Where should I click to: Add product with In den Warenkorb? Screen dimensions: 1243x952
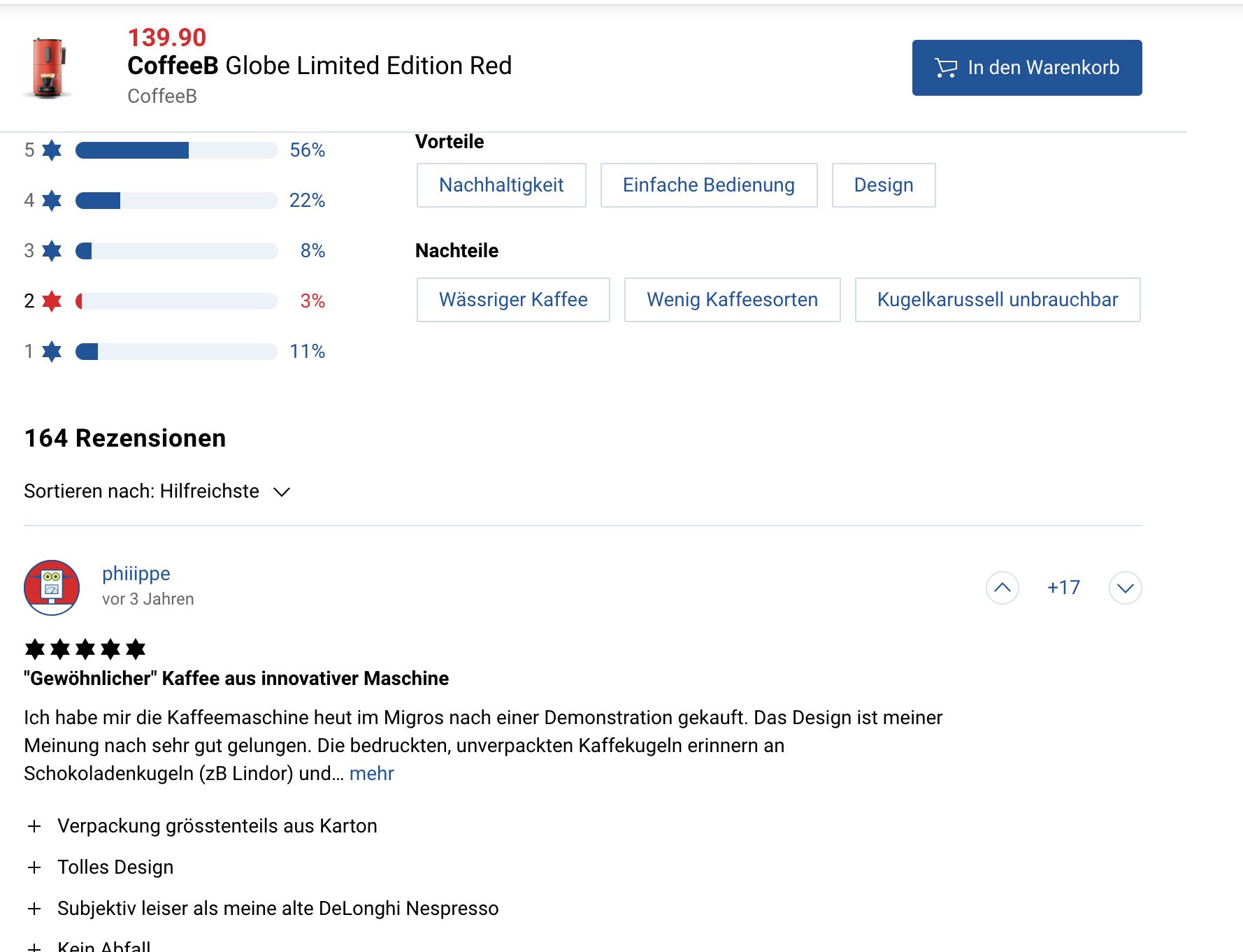pyautogui.click(x=1026, y=68)
